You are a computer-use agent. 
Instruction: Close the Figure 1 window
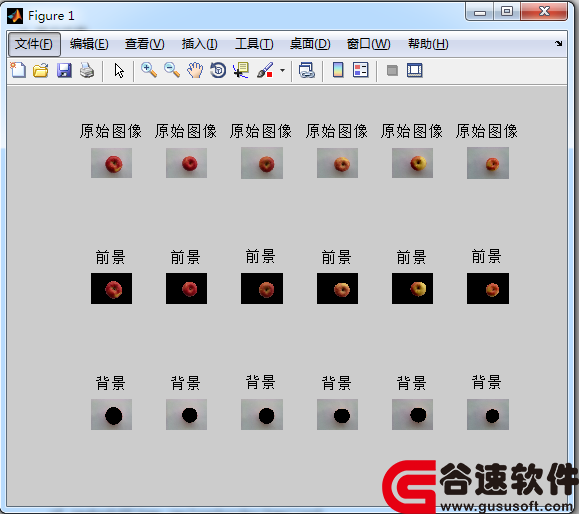pyautogui.click(x=544, y=11)
